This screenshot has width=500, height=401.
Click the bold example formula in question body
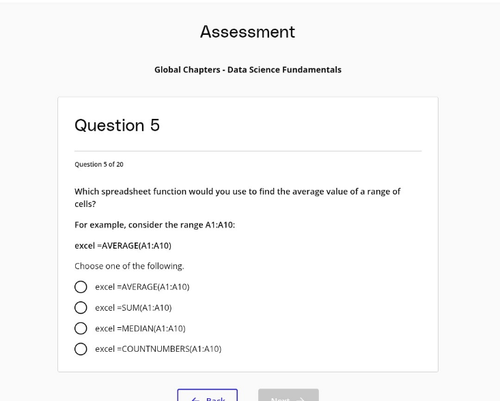pos(123,246)
